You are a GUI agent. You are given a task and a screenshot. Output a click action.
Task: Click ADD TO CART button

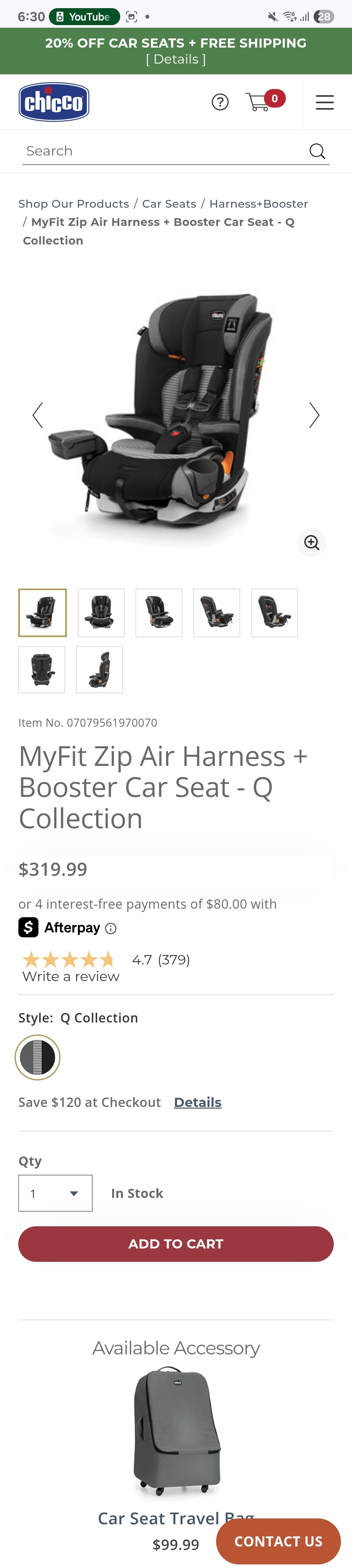tap(176, 1244)
